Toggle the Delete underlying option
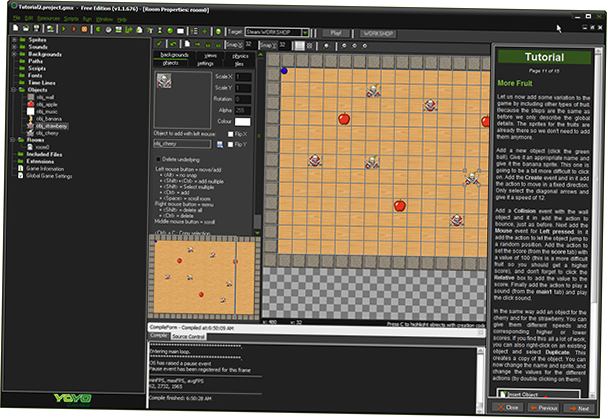This screenshot has height=419, width=608. point(158,159)
